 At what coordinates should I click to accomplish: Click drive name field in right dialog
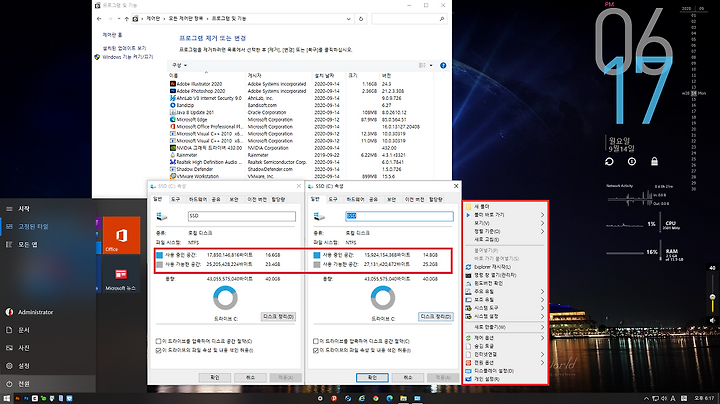tap(399, 216)
